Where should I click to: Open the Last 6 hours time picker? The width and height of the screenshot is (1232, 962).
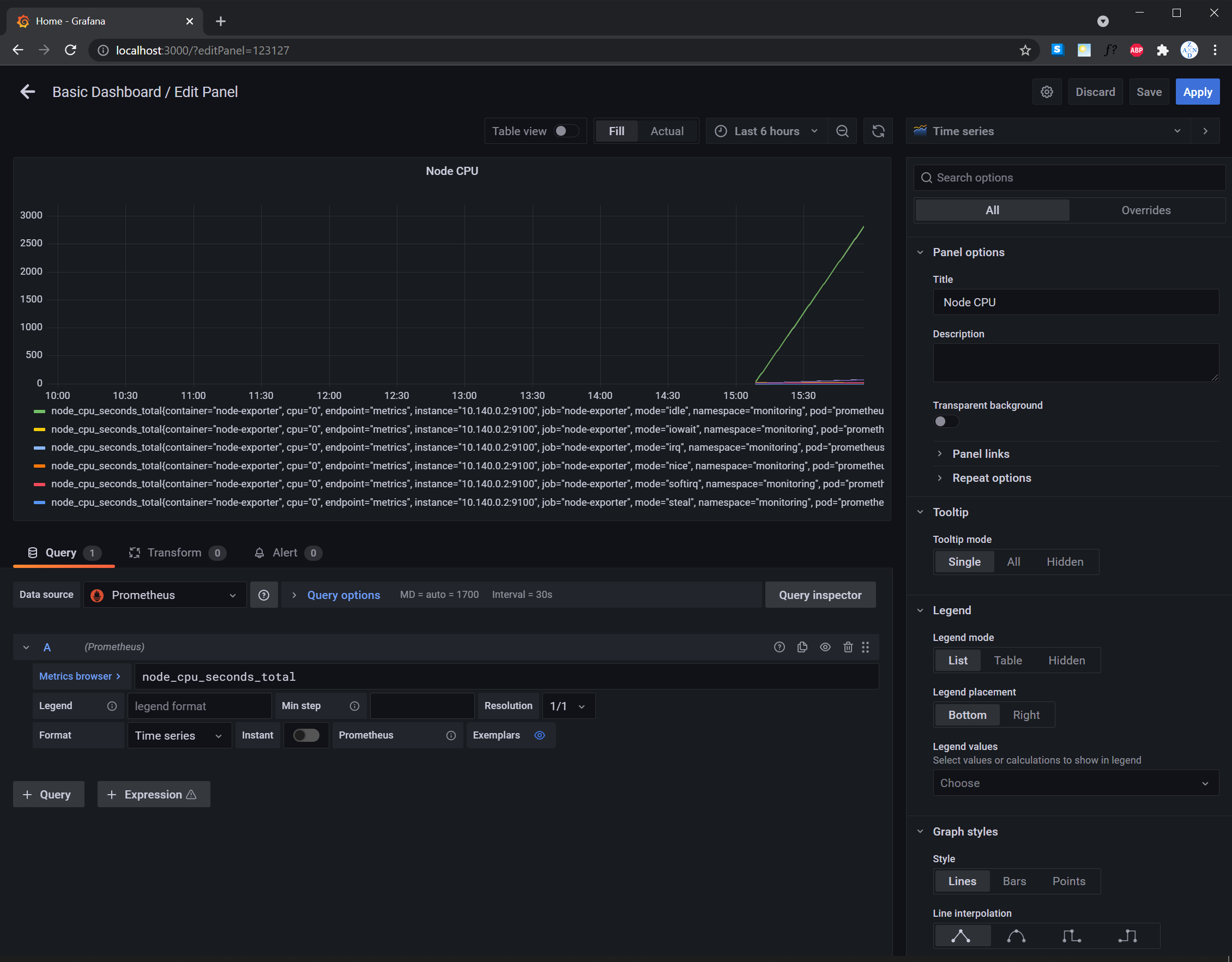766,131
